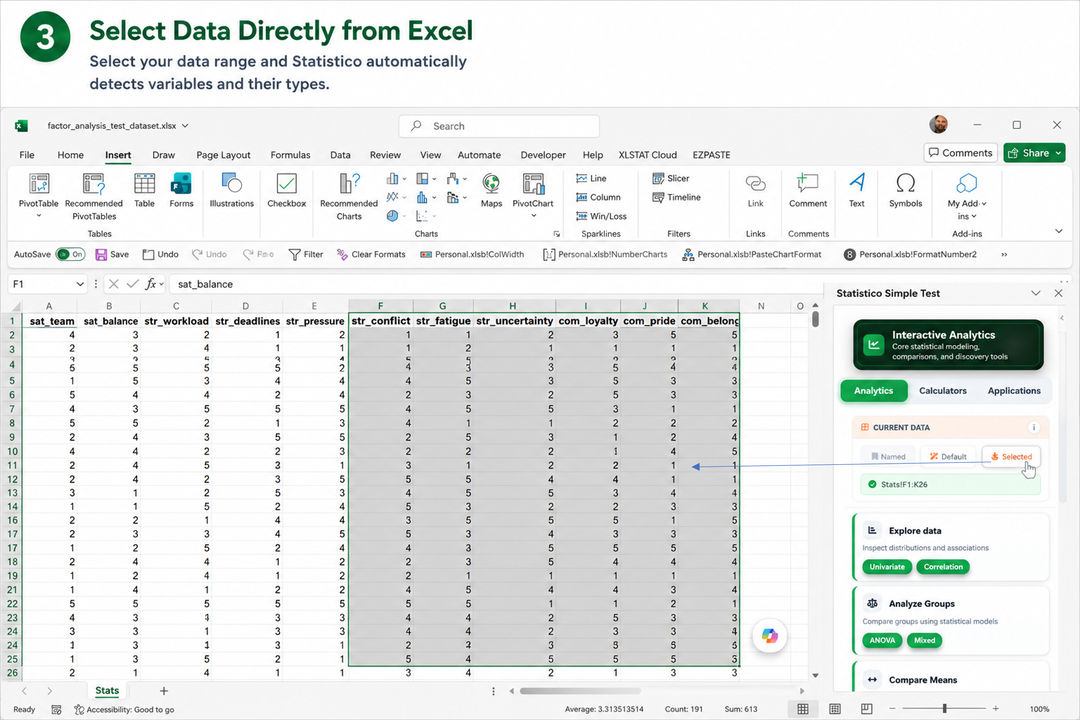Insert a Table
This screenshot has width=1080, height=720.
[x=144, y=190]
